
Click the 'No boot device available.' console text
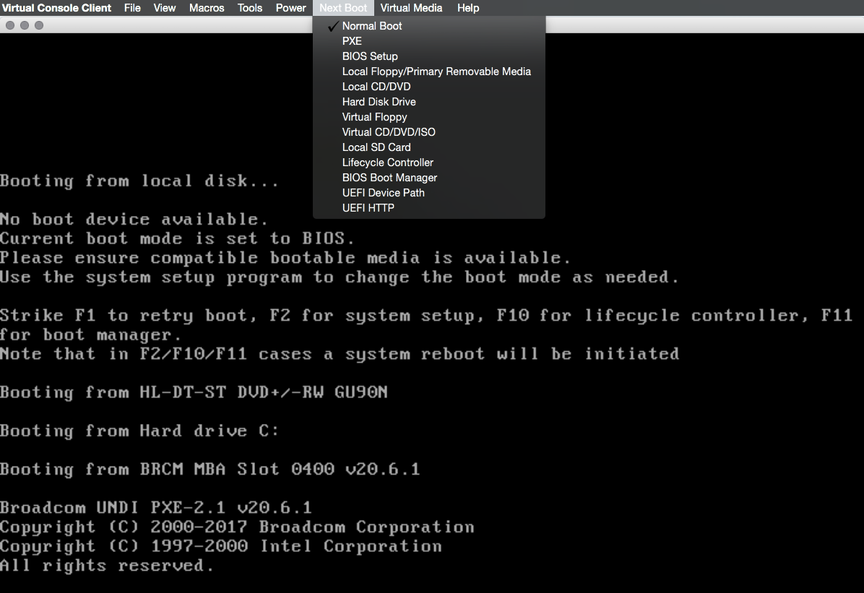coord(134,219)
